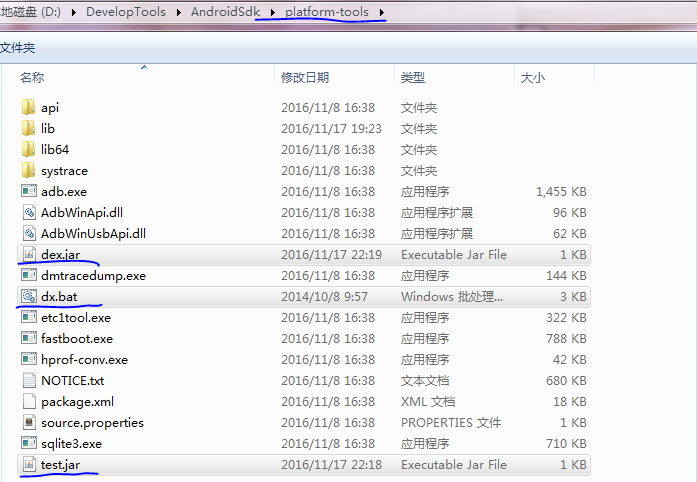Sort files by the 类型 column header
Viewport: 697px width, 482px height.
pyautogui.click(x=413, y=77)
